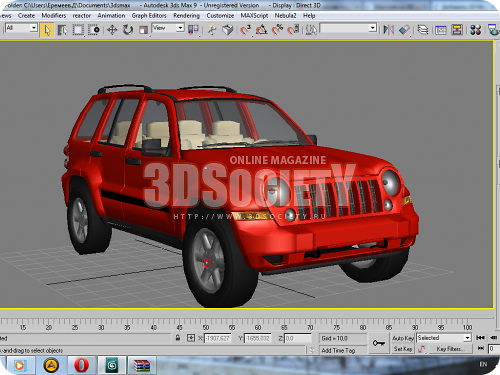Toggle Spinner Snap
This screenshot has width=500, height=375.
(293, 30)
